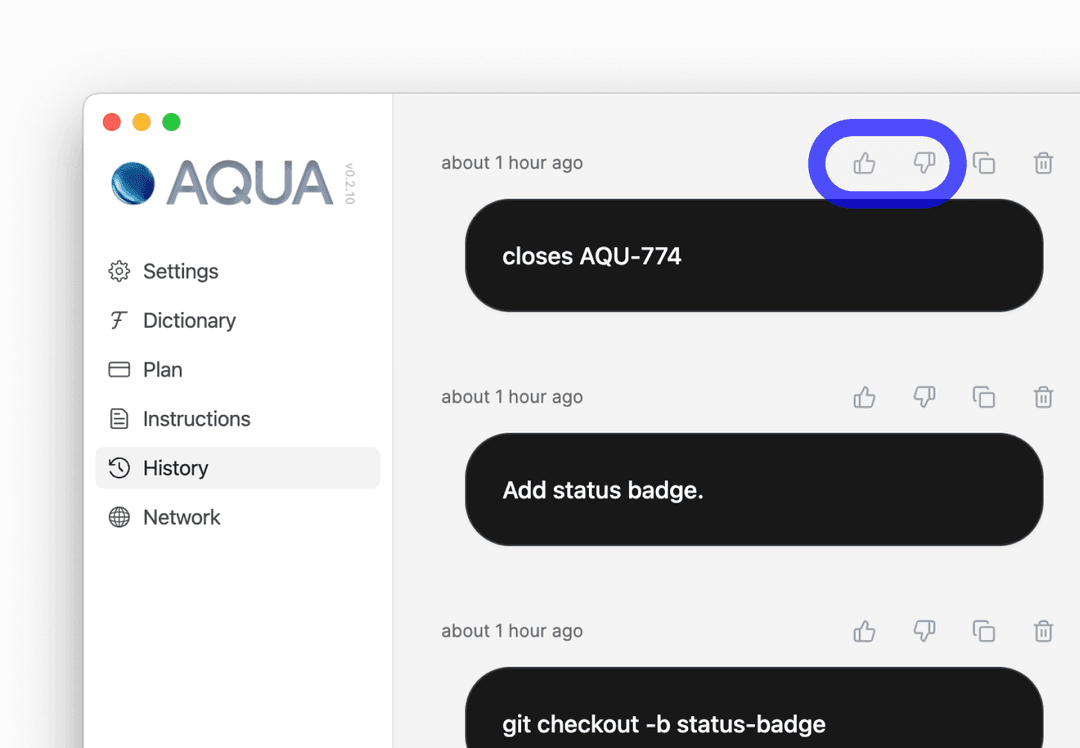Screen dimensions: 1080x748
Task: Select the History sidebar item
Action: coord(175,468)
